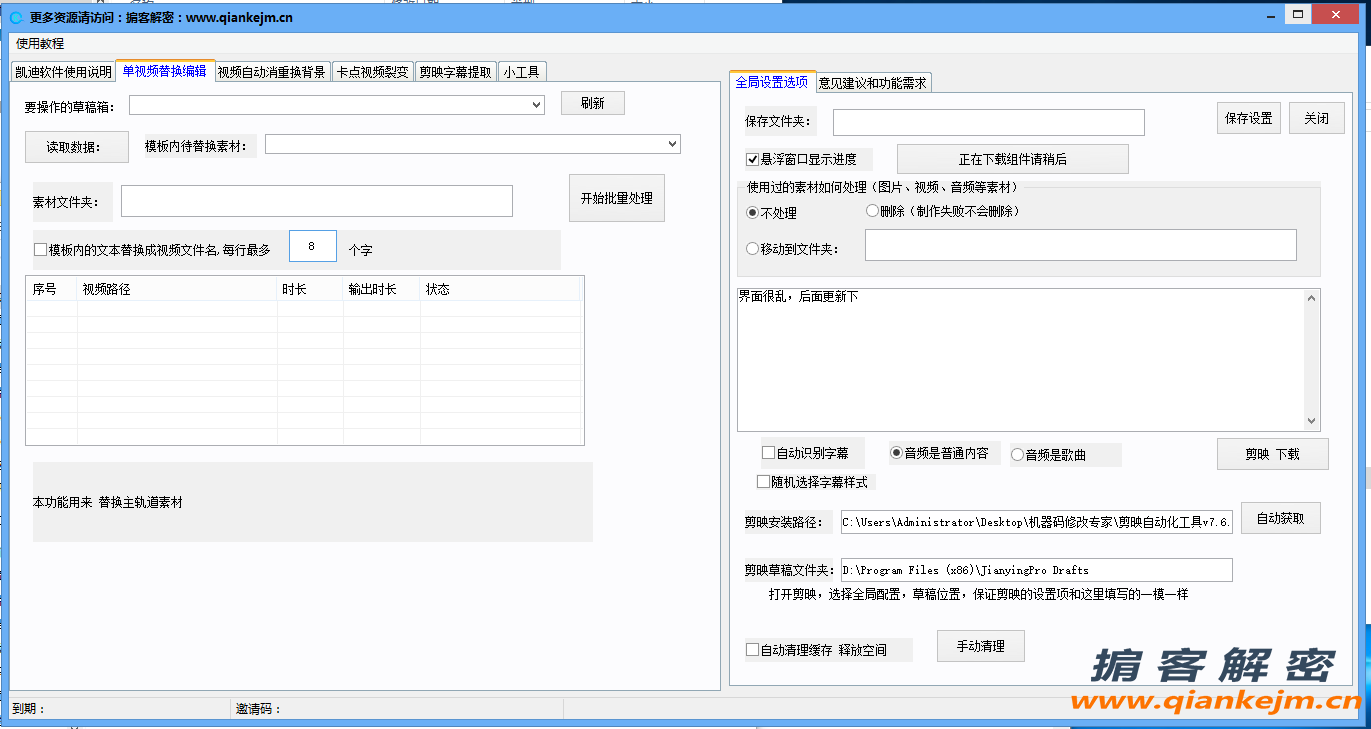Select the 移动到文件夹 radio option
1371x729 pixels.
(753, 249)
